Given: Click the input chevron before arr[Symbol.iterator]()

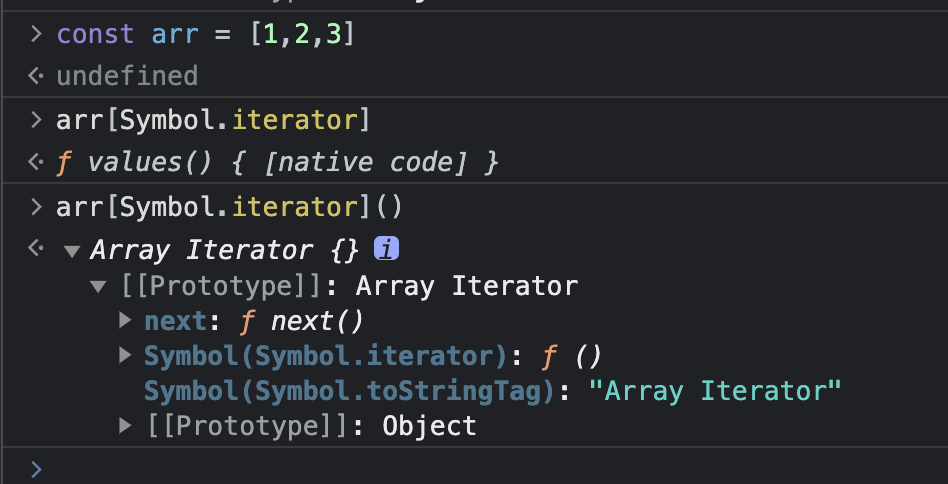Looking at the screenshot, I should click(36, 207).
